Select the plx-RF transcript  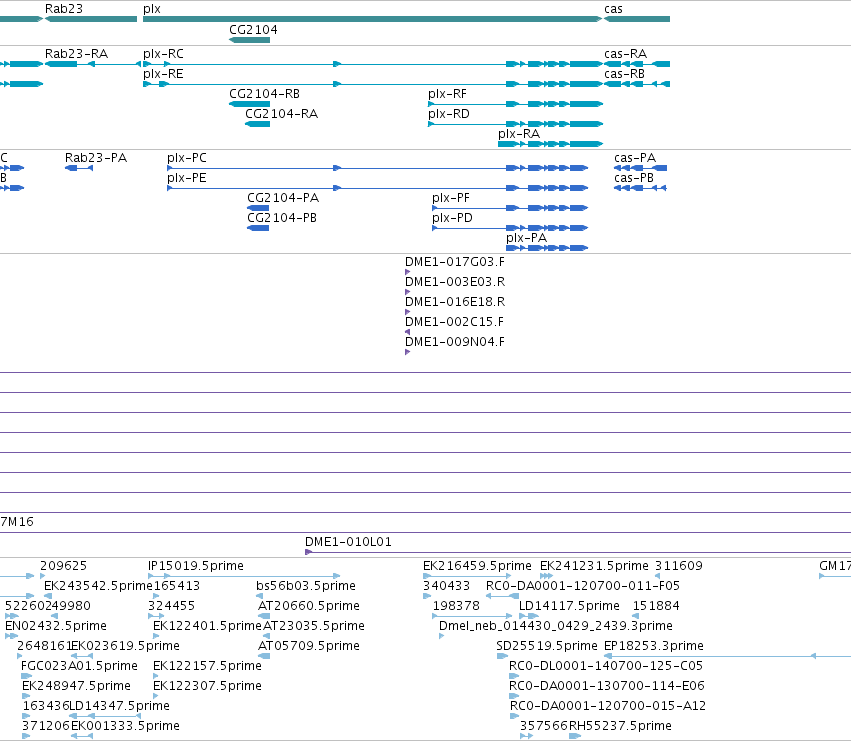[x=515, y=104]
